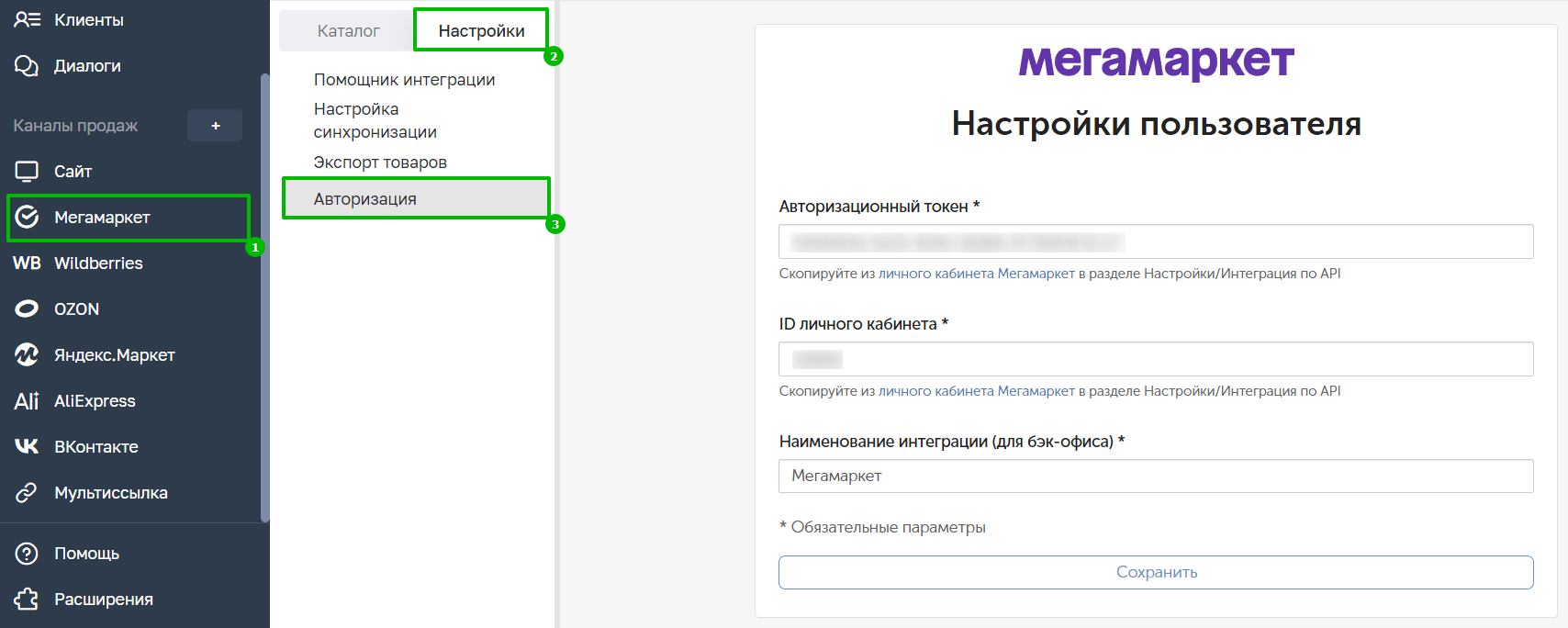Select the Авторизация settings item
The width and height of the screenshot is (1568, 628).
[x=416, y=198]
